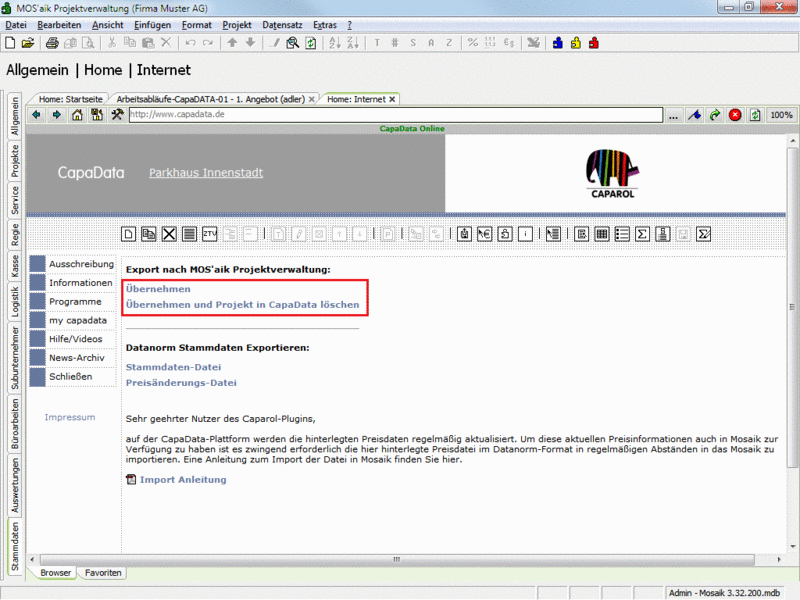Click the Stammdaten-Datei export link
Image resolution: width=800 pixels, height=600 pixels.
[173, 367]
